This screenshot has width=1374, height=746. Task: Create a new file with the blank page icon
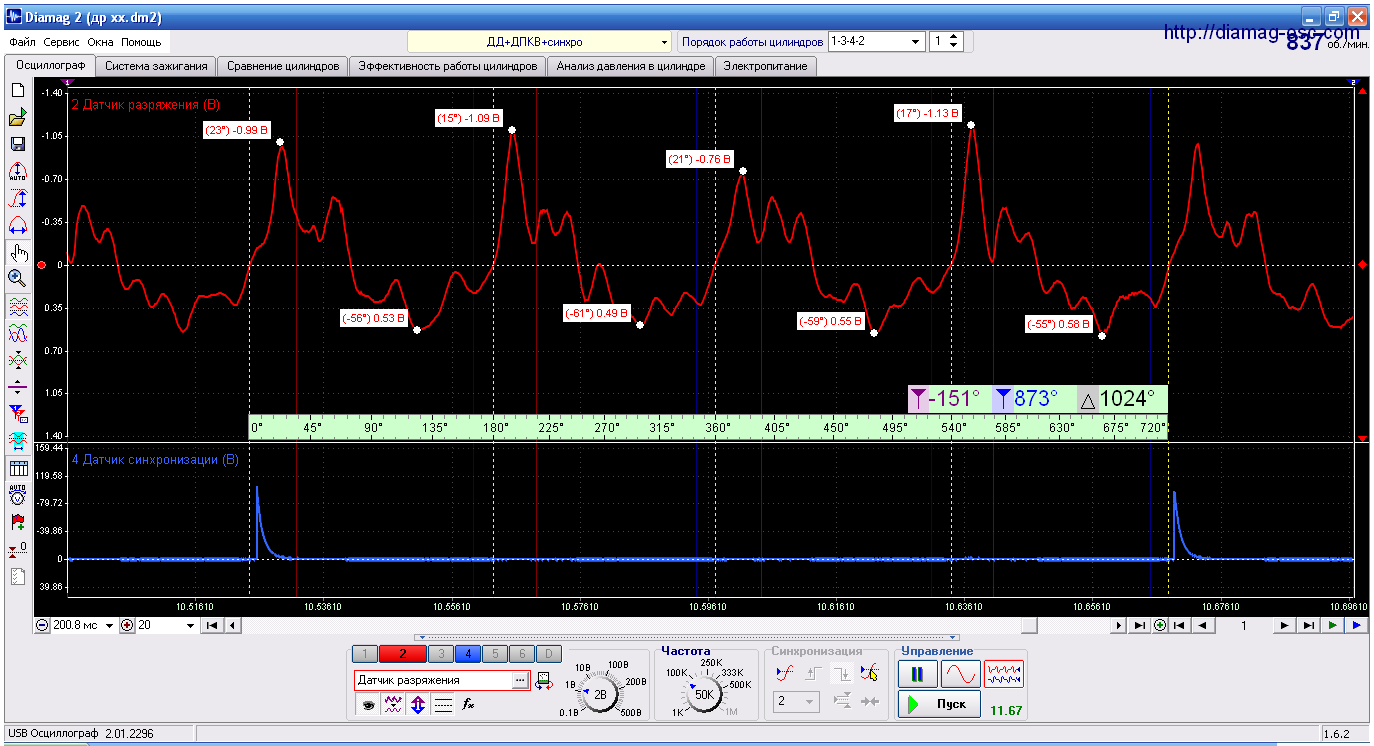[x=17, y=91]
